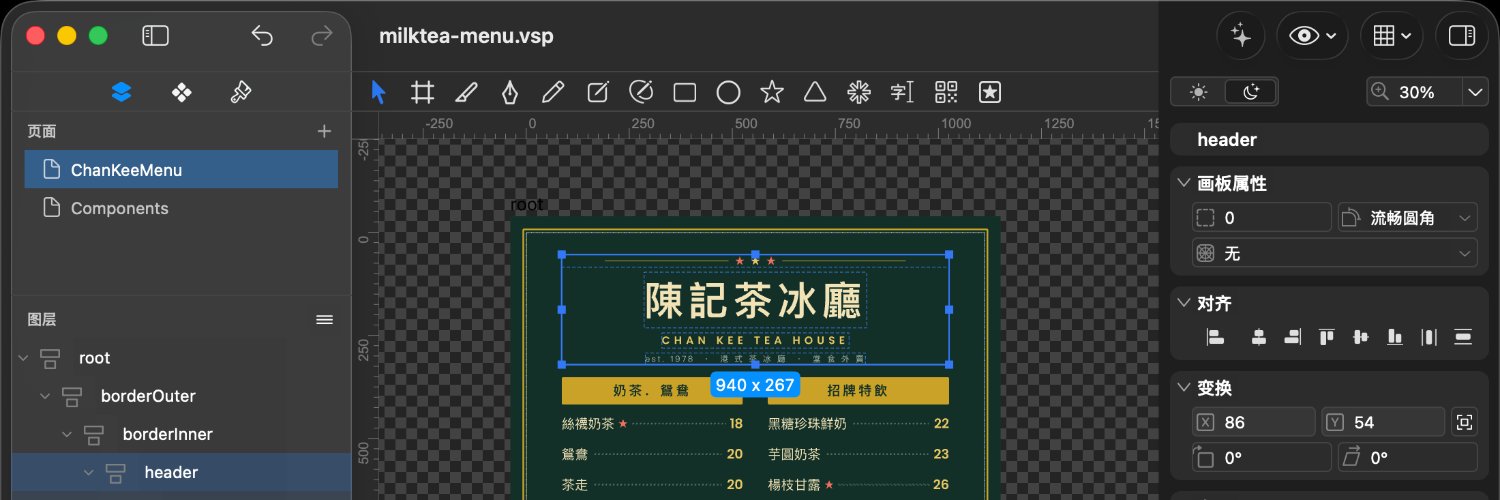Select the starred symbol tool

[990, 92]
